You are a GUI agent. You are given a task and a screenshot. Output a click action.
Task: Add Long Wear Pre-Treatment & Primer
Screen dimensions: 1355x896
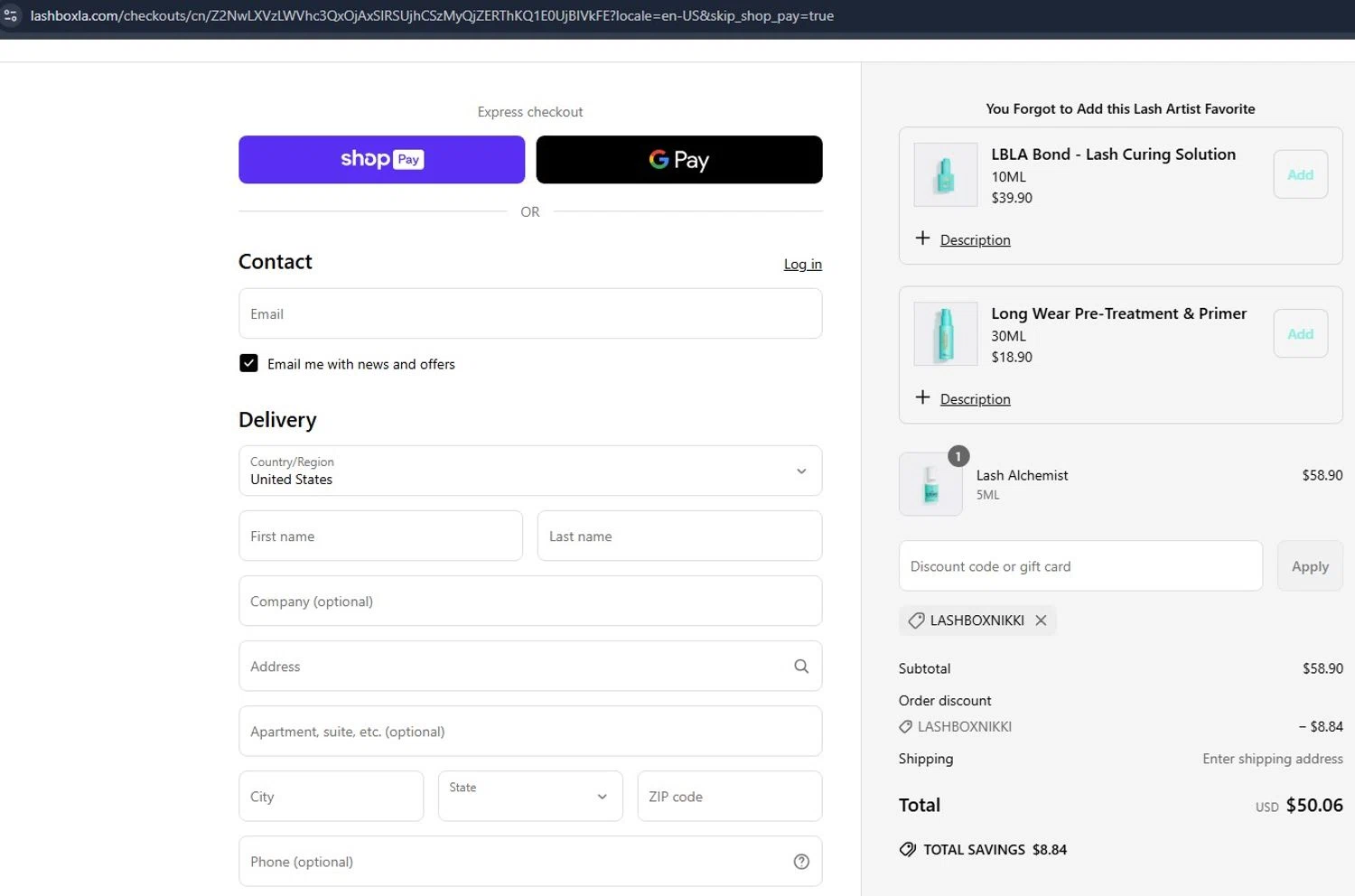point(1301,333)
